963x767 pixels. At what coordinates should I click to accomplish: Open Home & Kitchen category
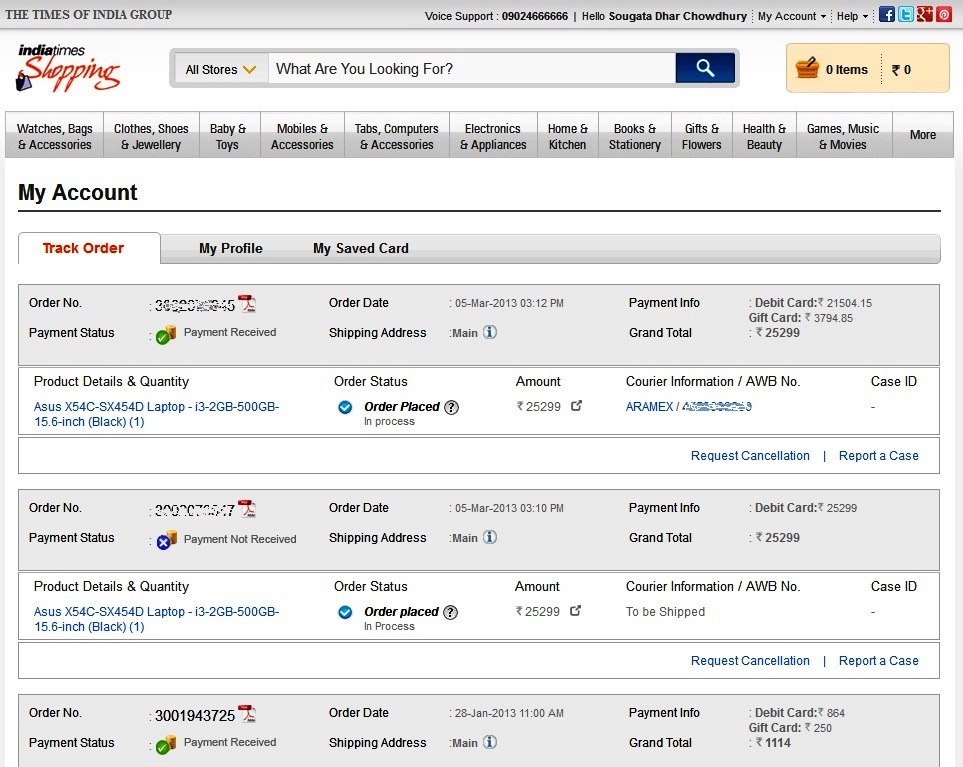pos(567,136)
